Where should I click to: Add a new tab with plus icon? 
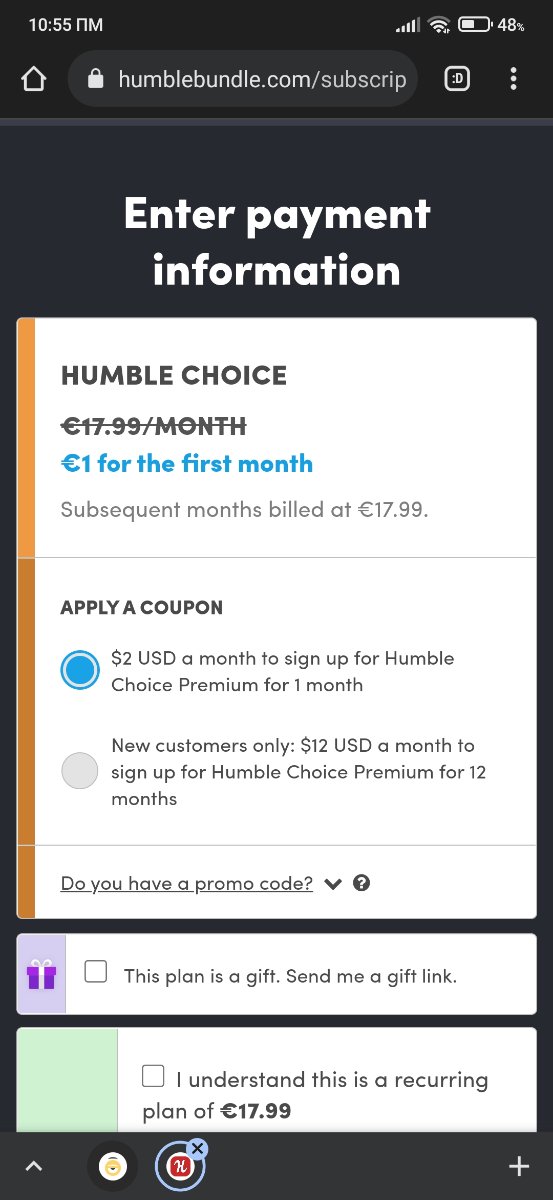point(518,1166)
